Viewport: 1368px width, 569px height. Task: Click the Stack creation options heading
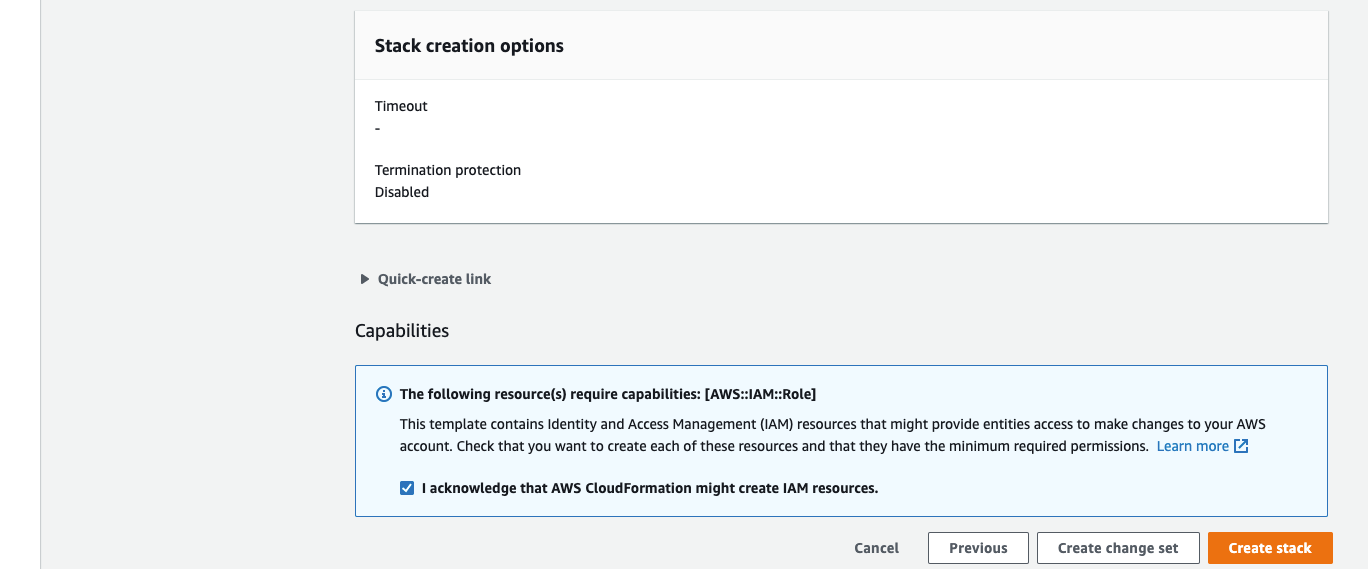469,46
